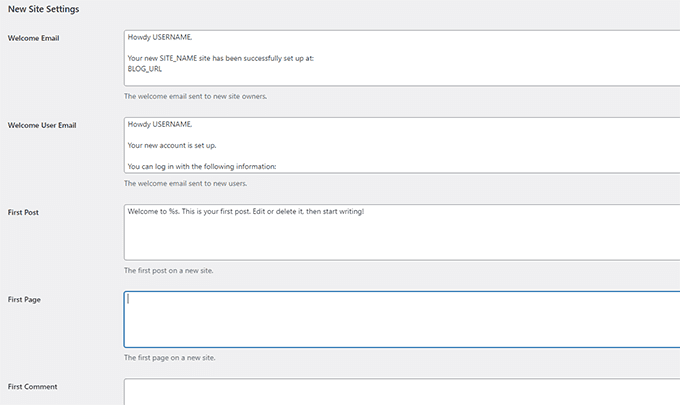Focus the First Comment text area
The height and width of the screenshot is (405, 680).
(402, 392)
